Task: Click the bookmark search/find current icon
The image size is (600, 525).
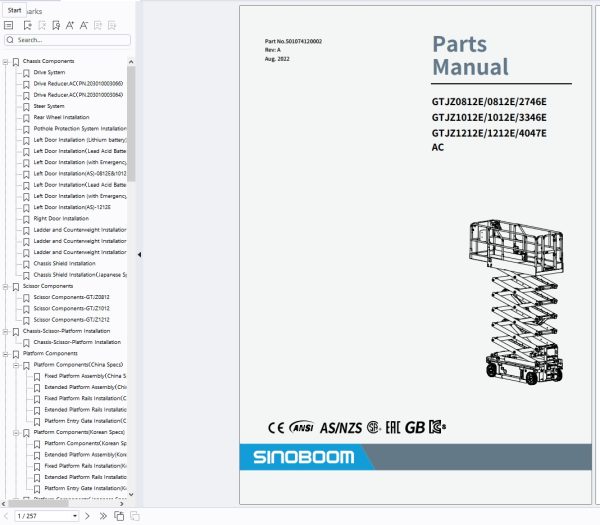Action: coord(56,26)
